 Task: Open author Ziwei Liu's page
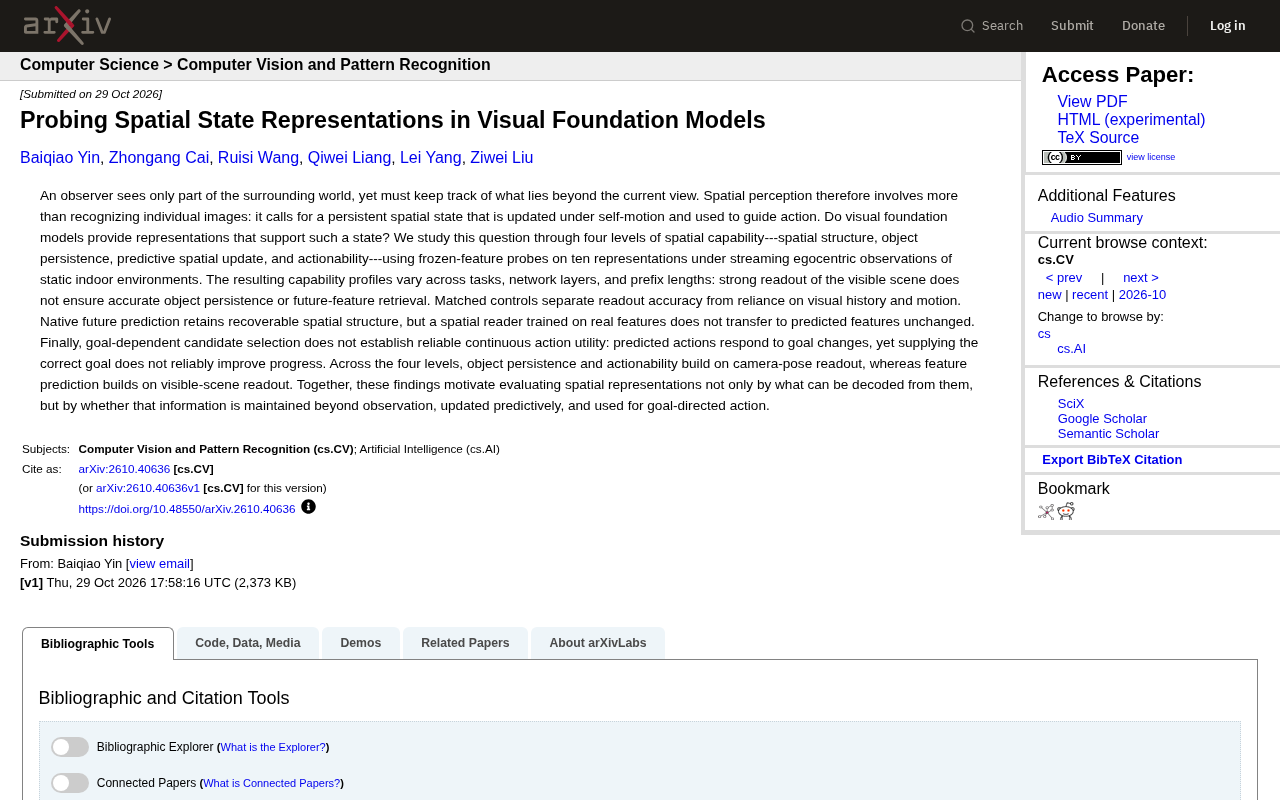502,158
